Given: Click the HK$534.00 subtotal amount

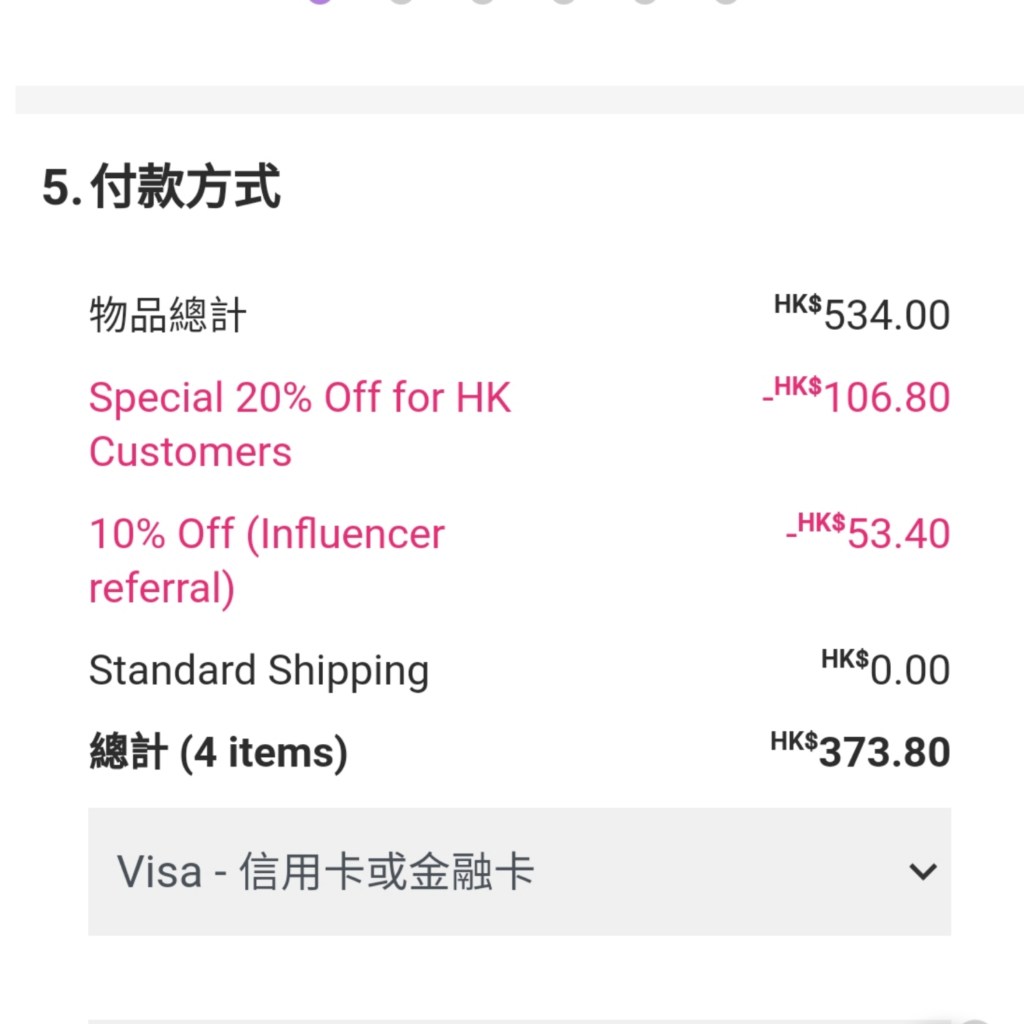Looking at the screenshot, I should 862,314.
